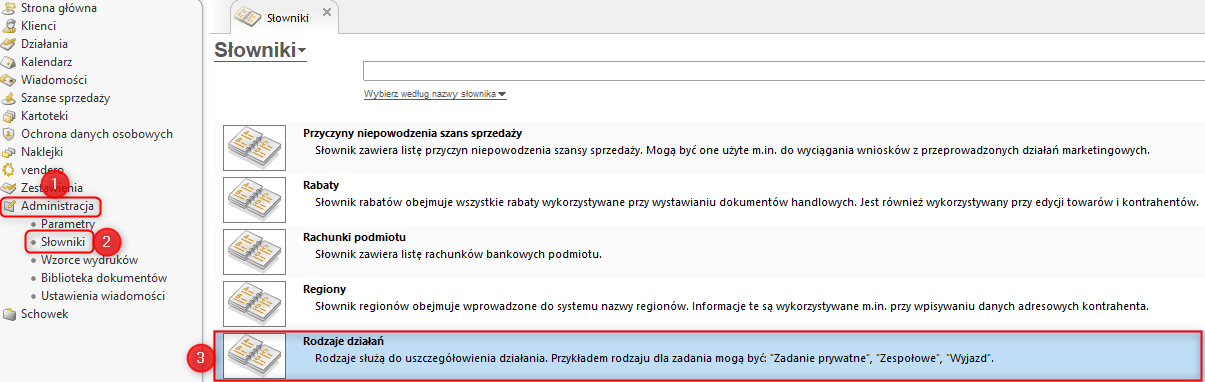Click description starting 'Słownik zawiera listę przyczyn niepowodzenia'
The image size is (1205, 382).
(x=732, y=150)
